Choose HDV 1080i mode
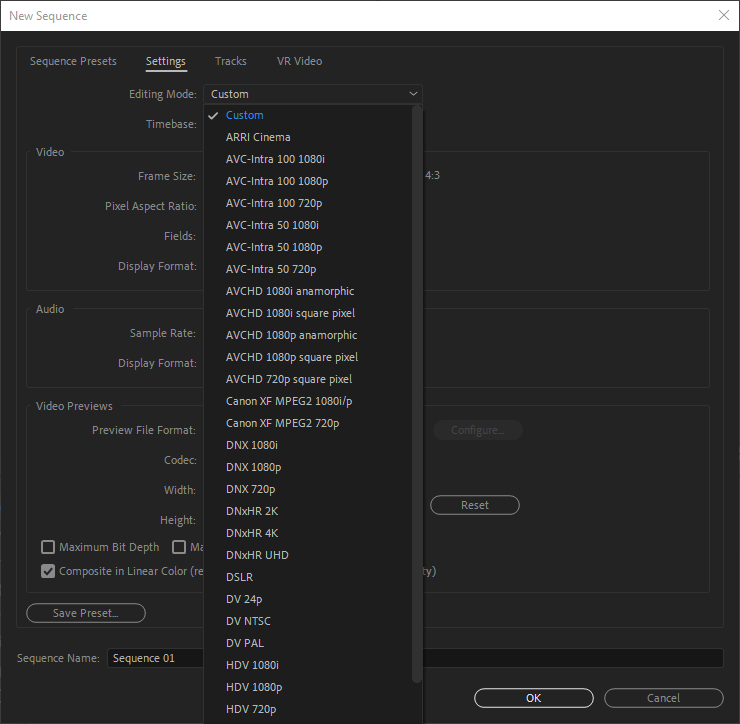 [308, 665]
